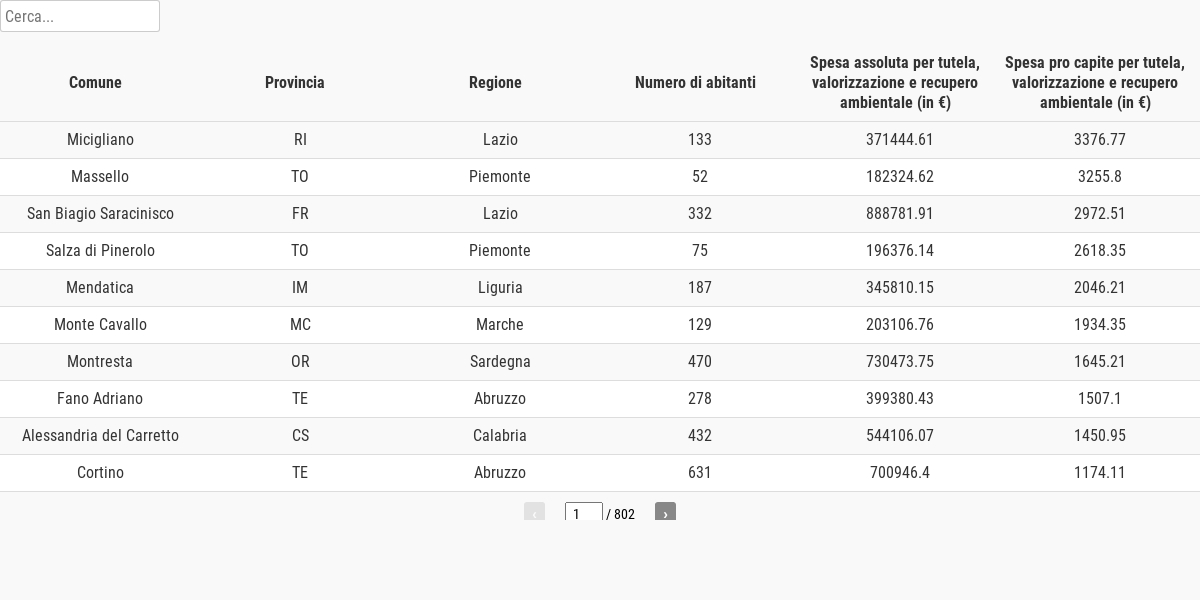This screenshot has height=600, width=1200.
Task: Click the Montresta comune cell
Action: click(x=100, y=362)
